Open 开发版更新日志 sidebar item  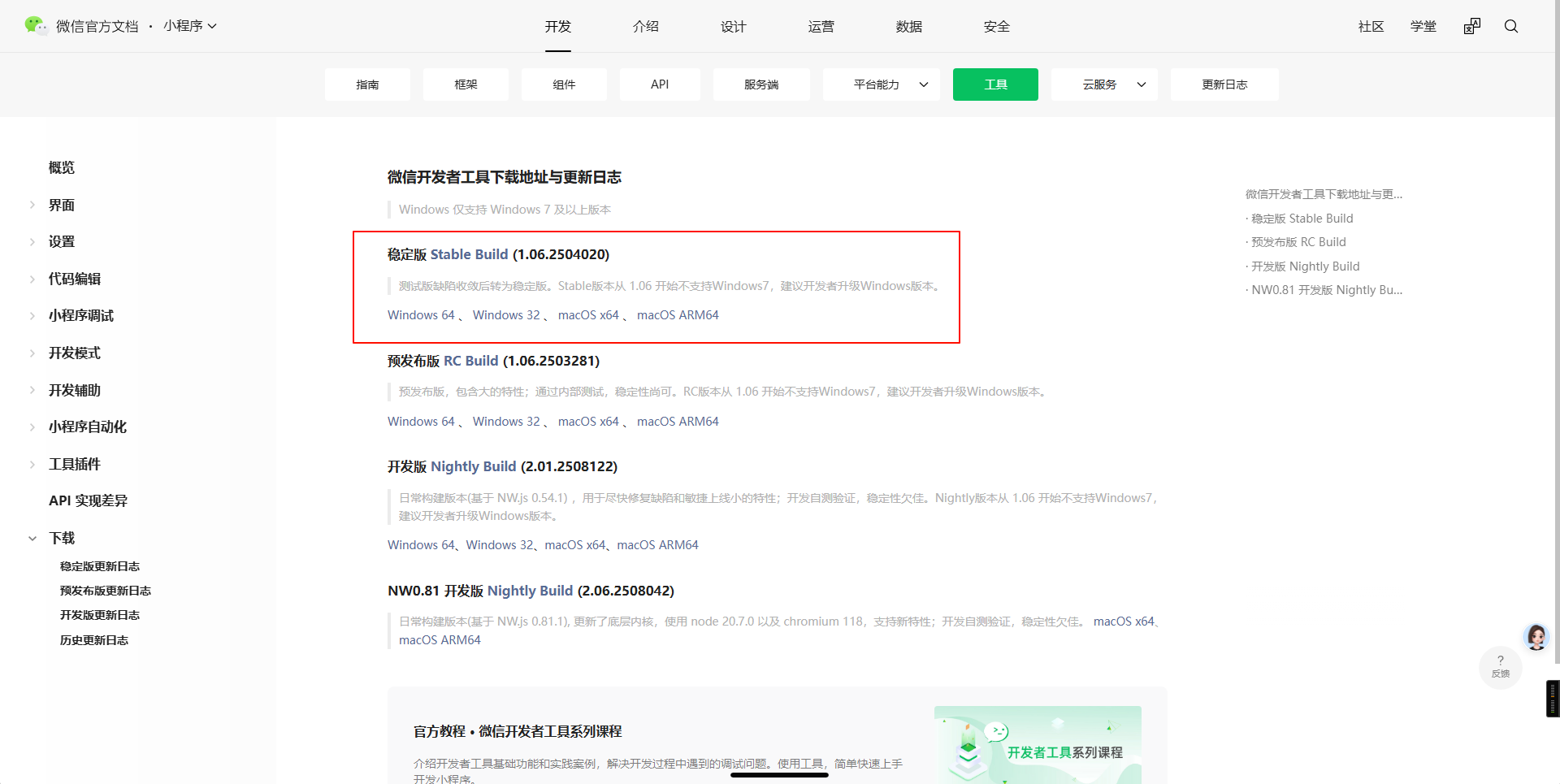100,615
